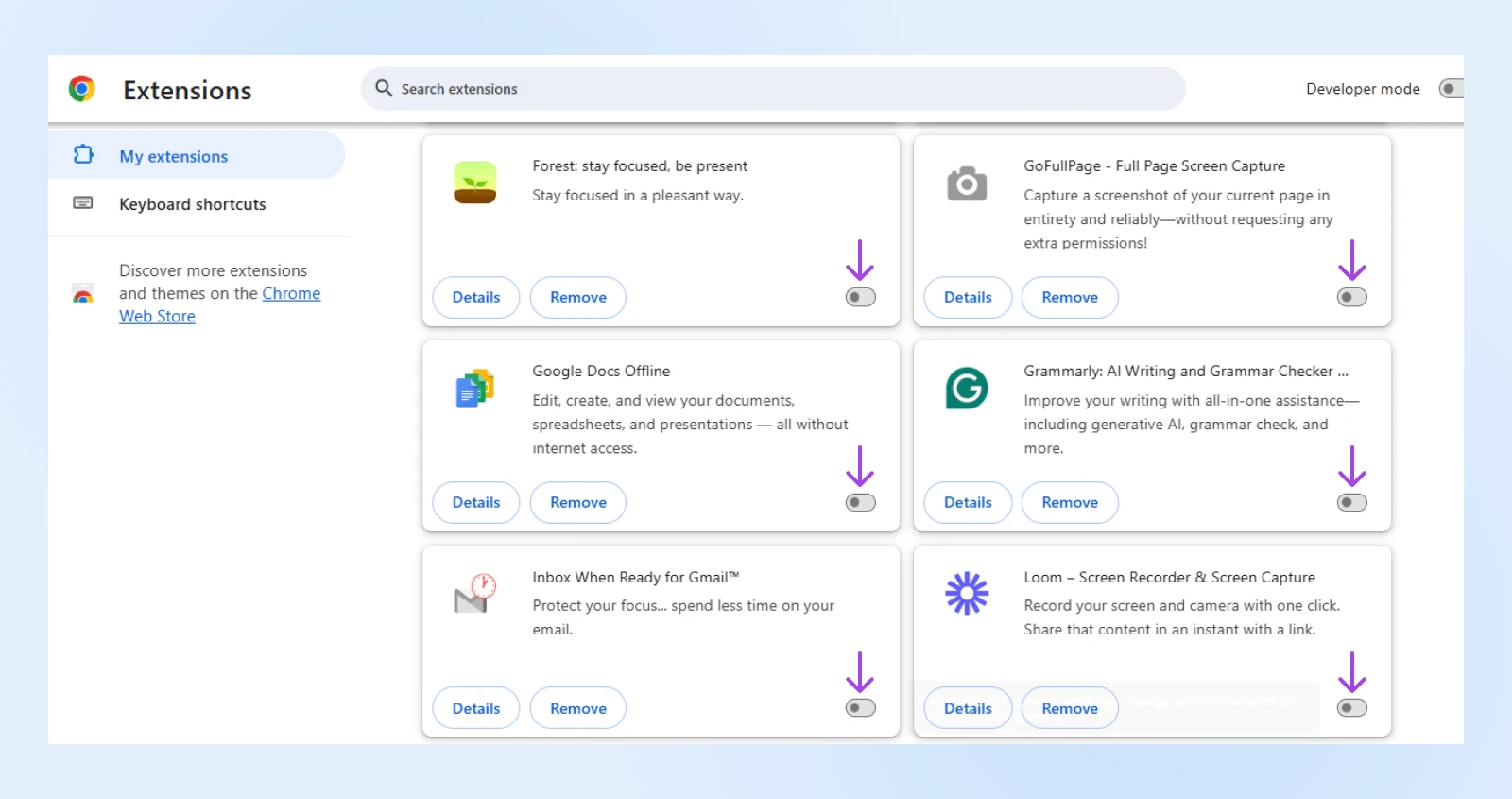Select My extensions in sidebar
1512x799 pixels.
(x=197, y=155)
